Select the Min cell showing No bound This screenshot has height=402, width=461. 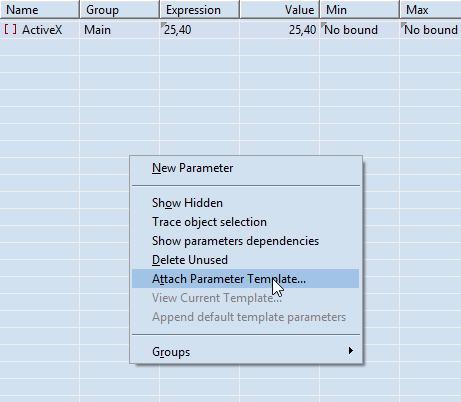click(360, 30)
